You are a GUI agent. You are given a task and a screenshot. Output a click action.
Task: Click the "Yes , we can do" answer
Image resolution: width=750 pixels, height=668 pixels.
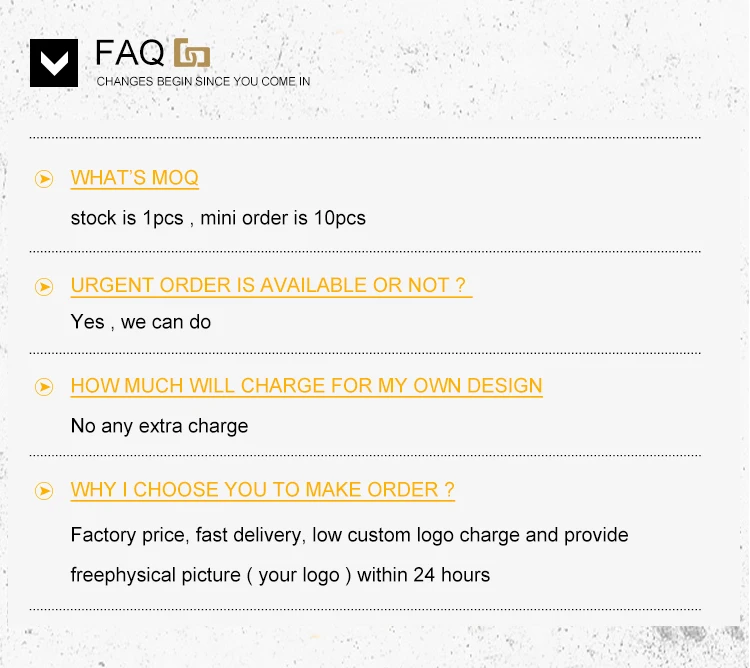click(x=141, y=322)
